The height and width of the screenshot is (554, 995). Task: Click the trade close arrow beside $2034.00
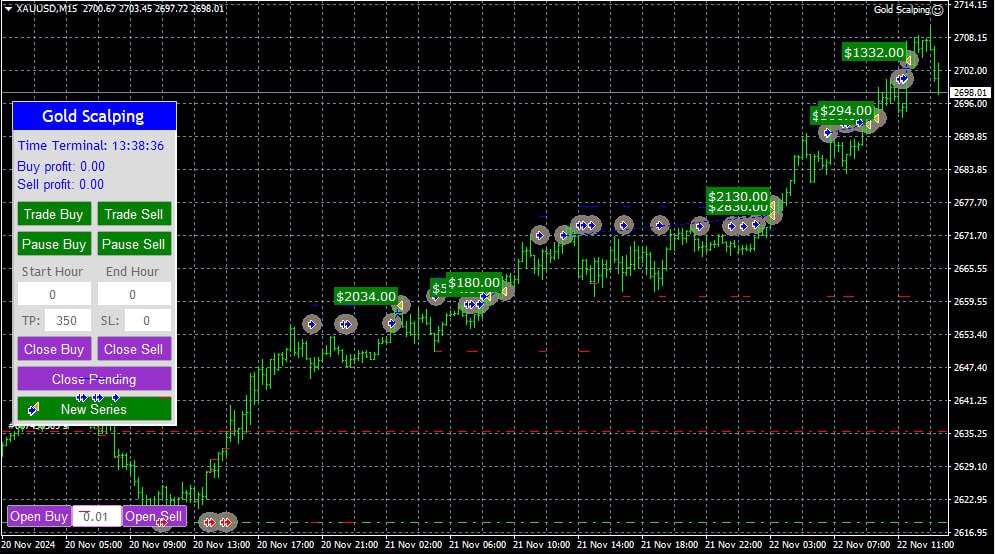pos(400,305)
